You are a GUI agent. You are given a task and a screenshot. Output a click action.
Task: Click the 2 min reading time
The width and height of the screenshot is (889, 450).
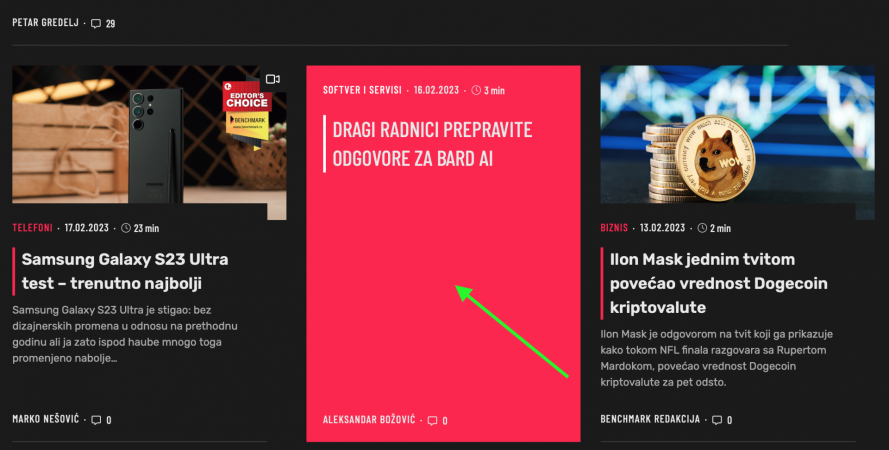click(x=721, y=228)
